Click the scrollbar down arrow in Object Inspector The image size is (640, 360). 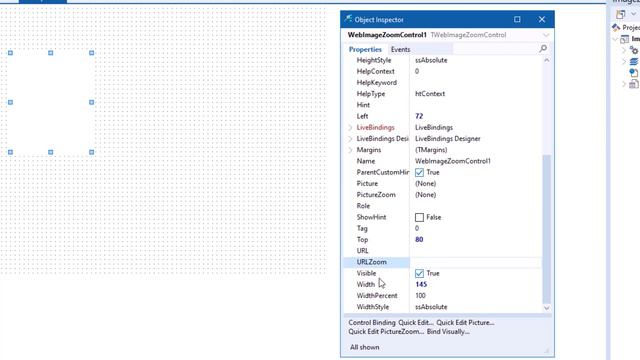pyautogui.click(x=547, y=308)
